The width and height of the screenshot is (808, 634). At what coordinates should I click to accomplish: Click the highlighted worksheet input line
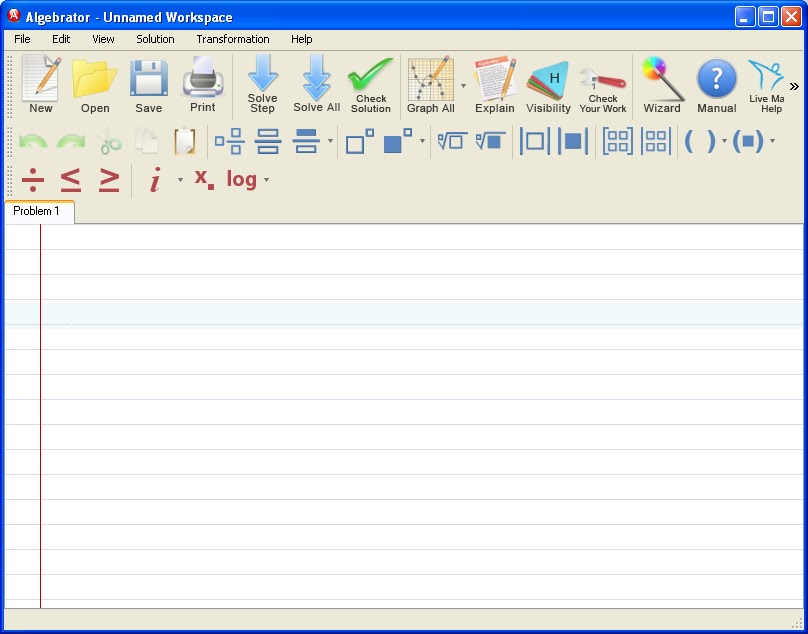click(x=404, y=314)
